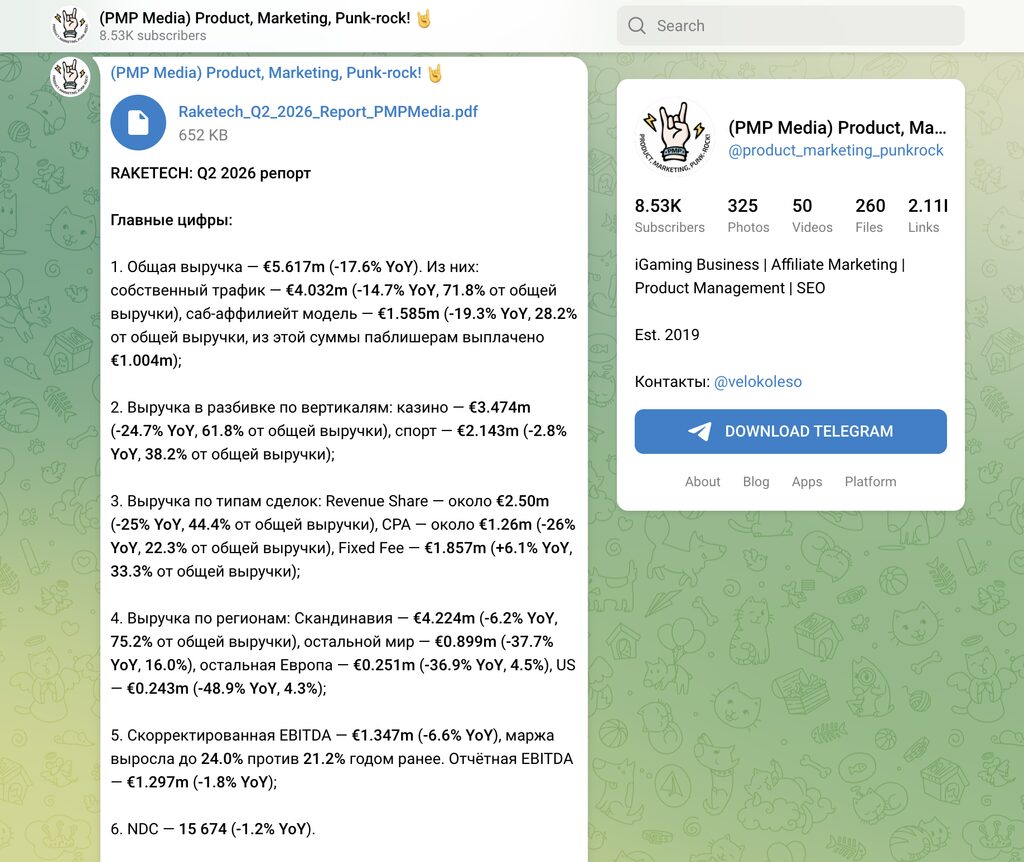Open the Apps footer link

click(807, 481)
